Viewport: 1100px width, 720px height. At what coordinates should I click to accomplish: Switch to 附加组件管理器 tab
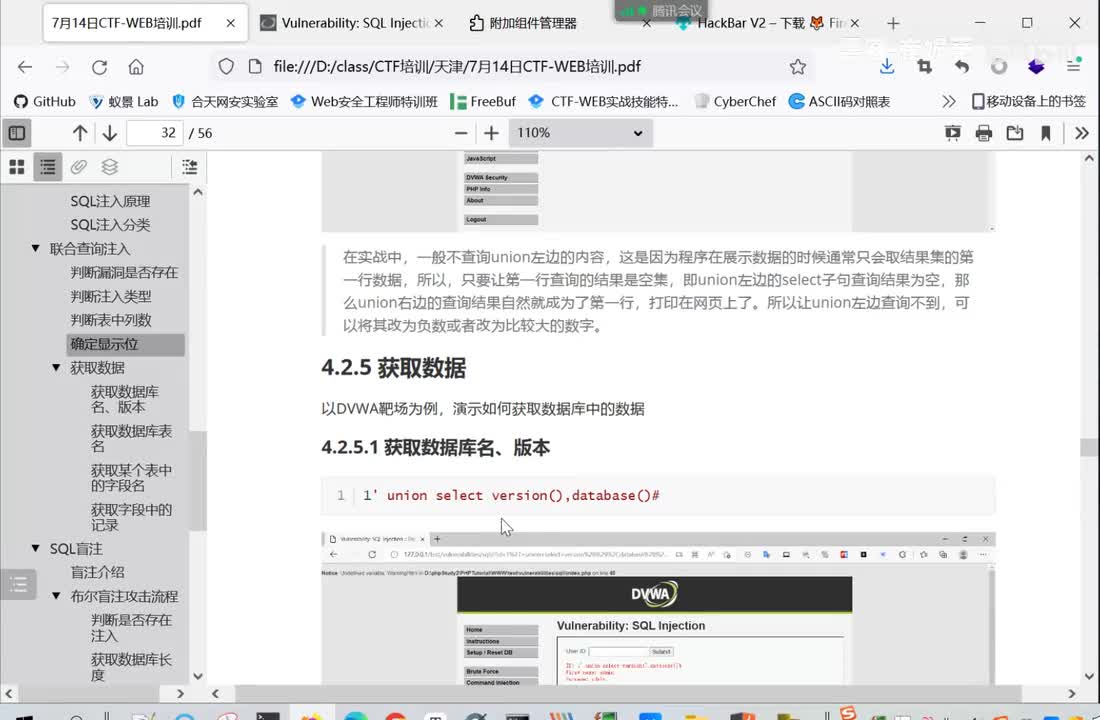pos(533,23)
